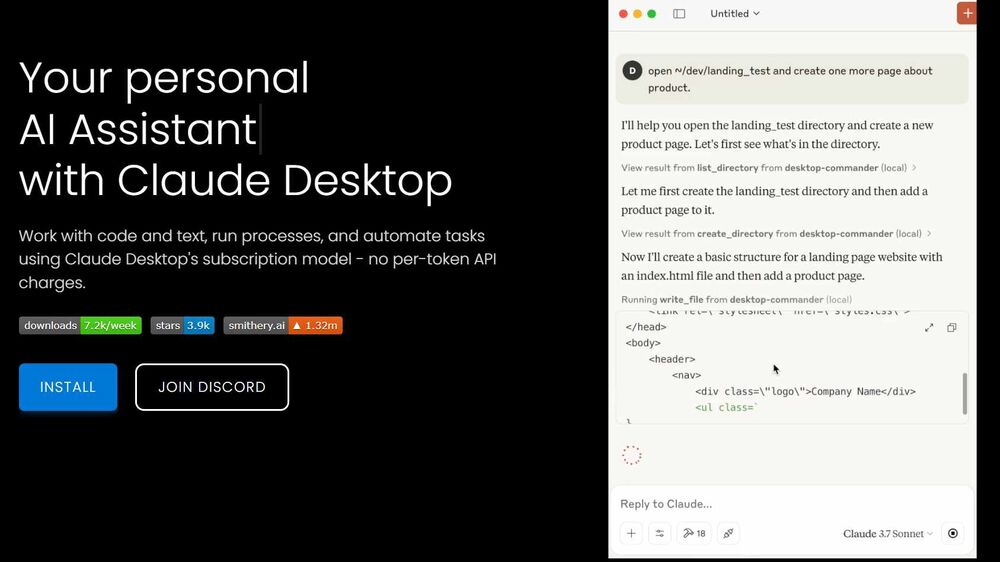Copy the code block contents
The width and height of the screenshot is (1000, 562).
tap(952, 327)
